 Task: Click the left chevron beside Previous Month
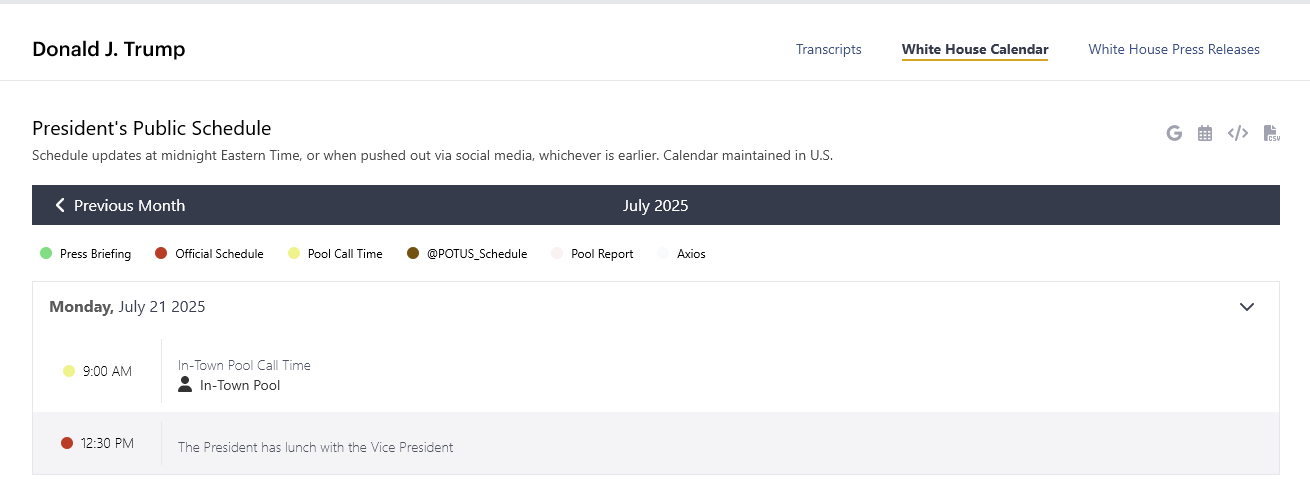(x=60, y=205)
